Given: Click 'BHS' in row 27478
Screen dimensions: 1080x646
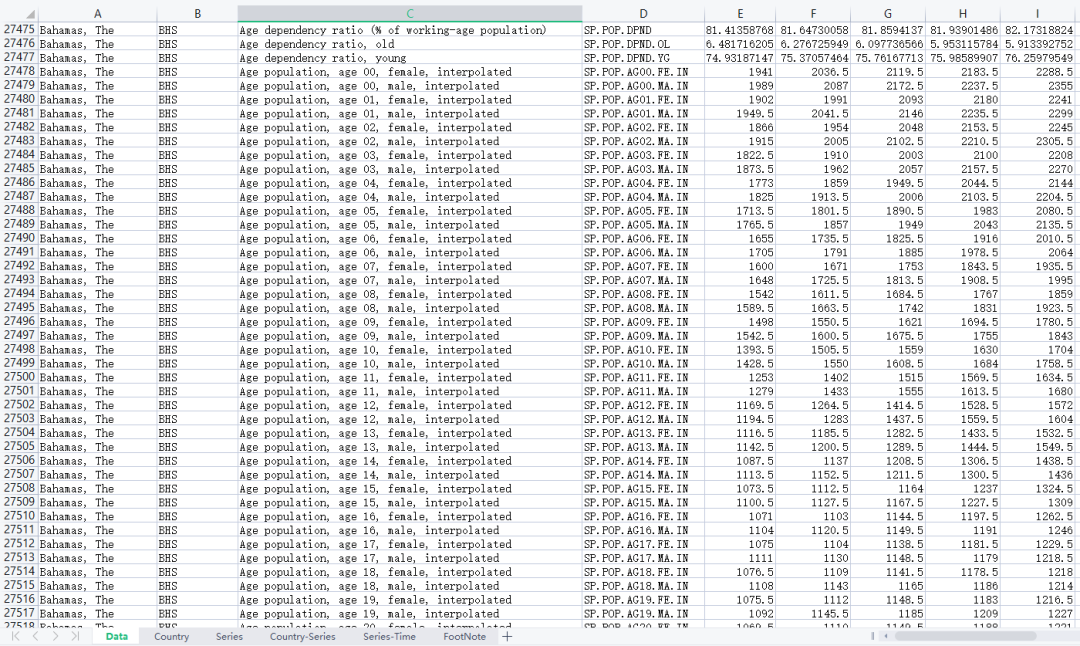Looking at the screenshot, I should (197, 72).
